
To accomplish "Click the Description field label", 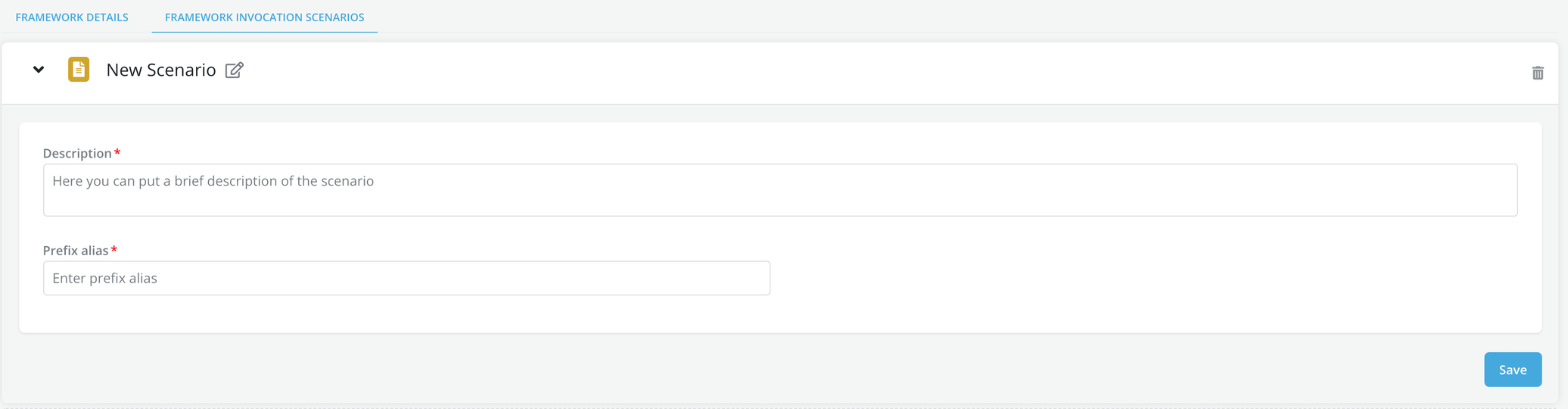I will (77, 153).
